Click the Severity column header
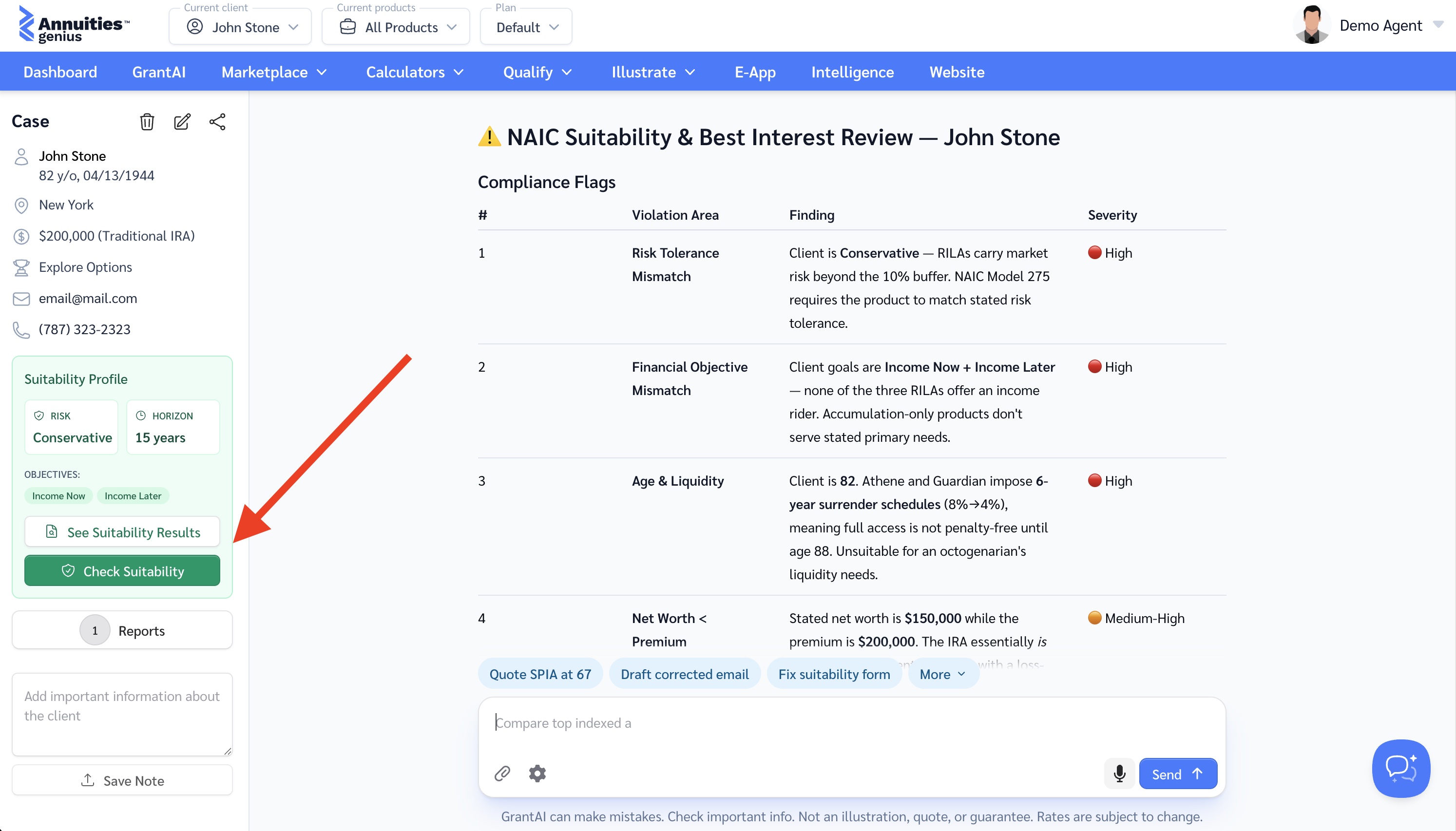The image size is (1456, 831). pos(1112,215)
